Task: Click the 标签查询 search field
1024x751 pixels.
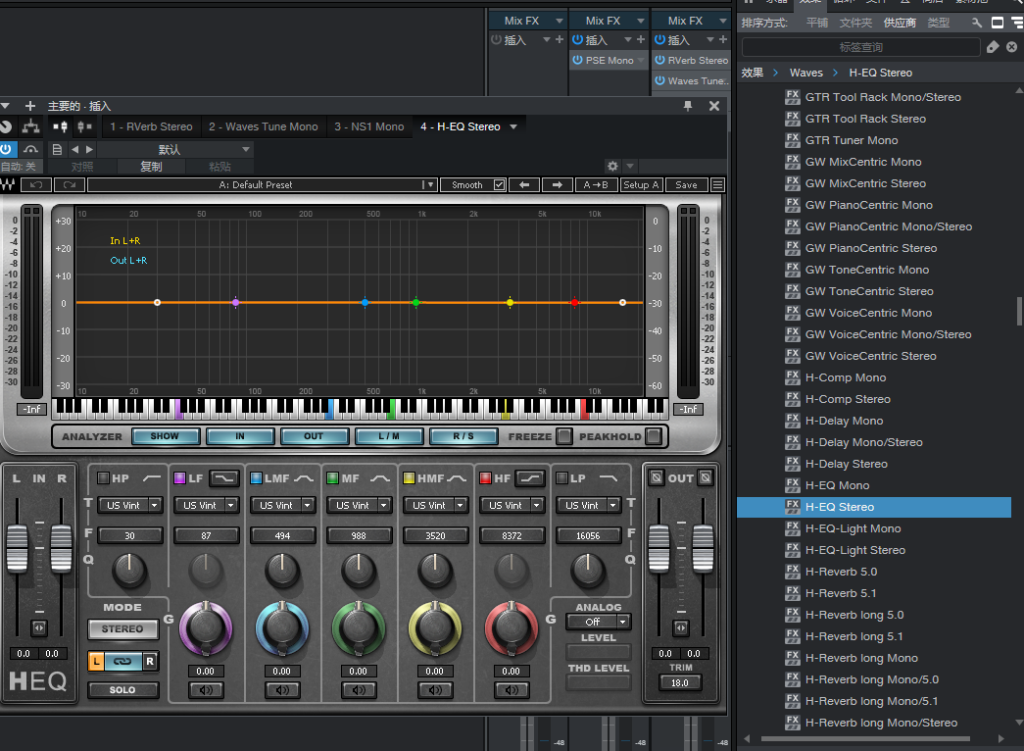Action: [861, 47]
